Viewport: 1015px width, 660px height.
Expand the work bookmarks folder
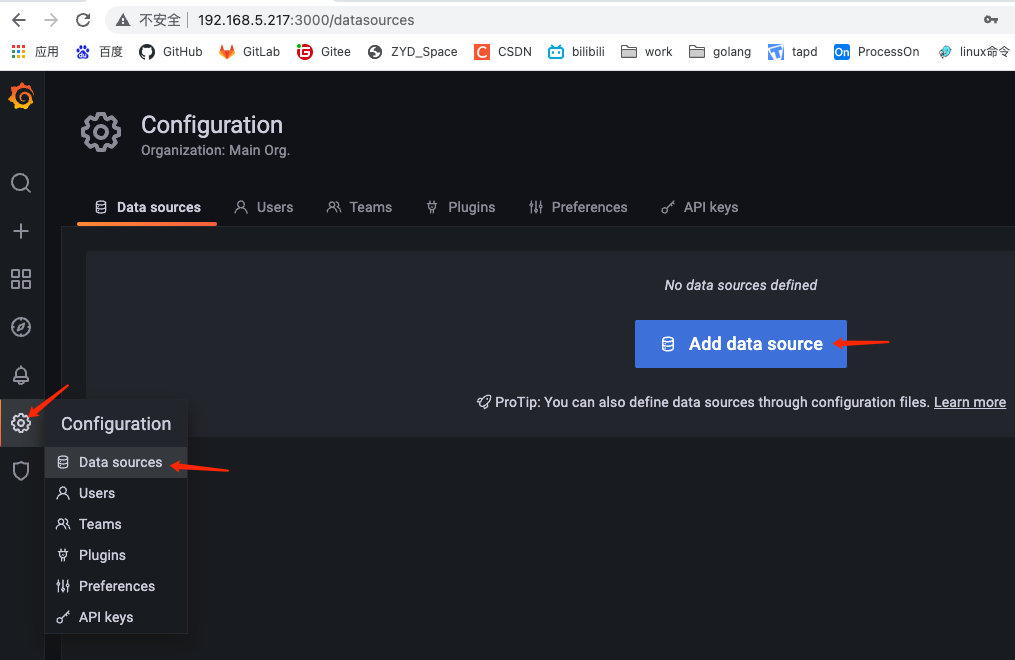pos(647,52)
